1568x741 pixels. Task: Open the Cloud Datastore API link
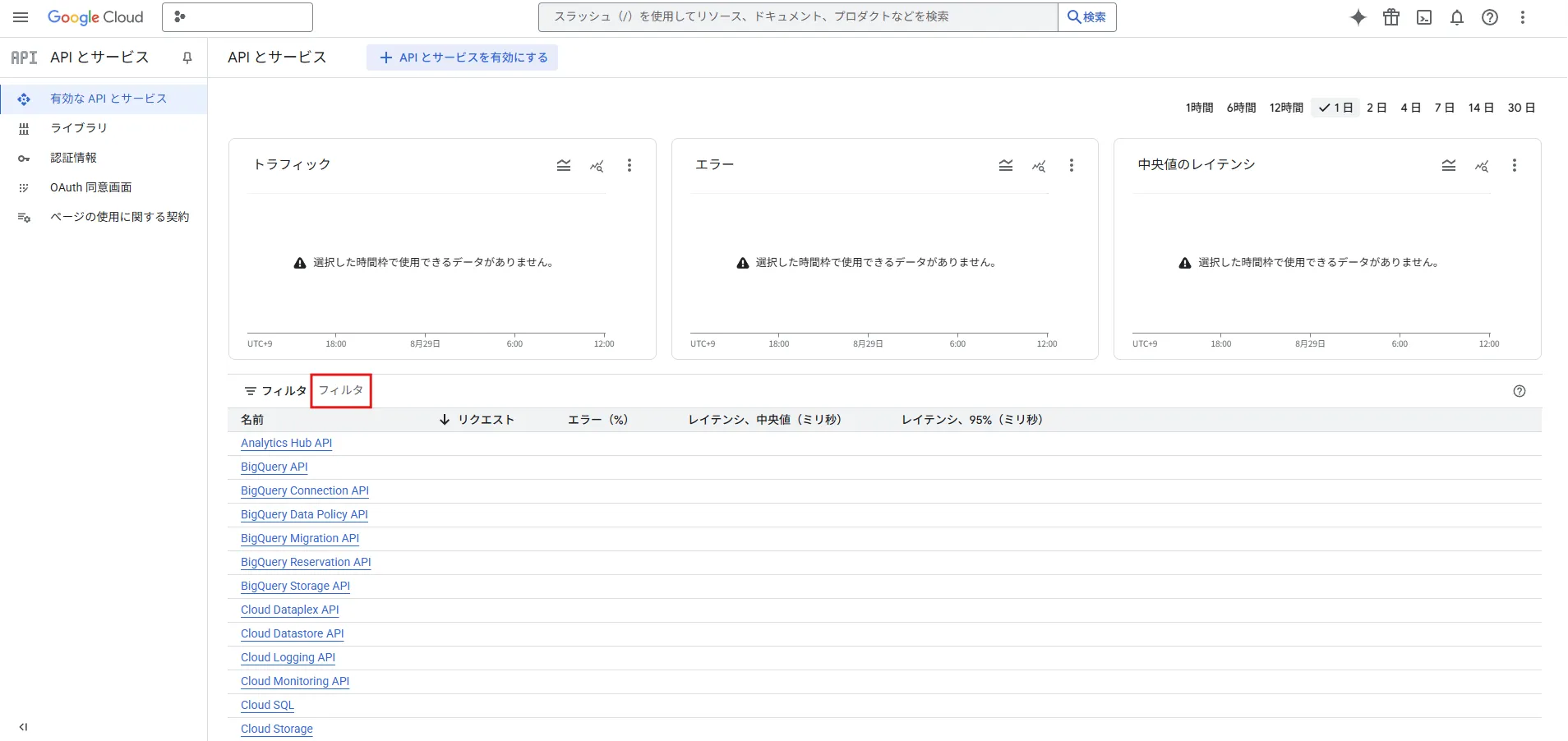(x=293, y=634)
